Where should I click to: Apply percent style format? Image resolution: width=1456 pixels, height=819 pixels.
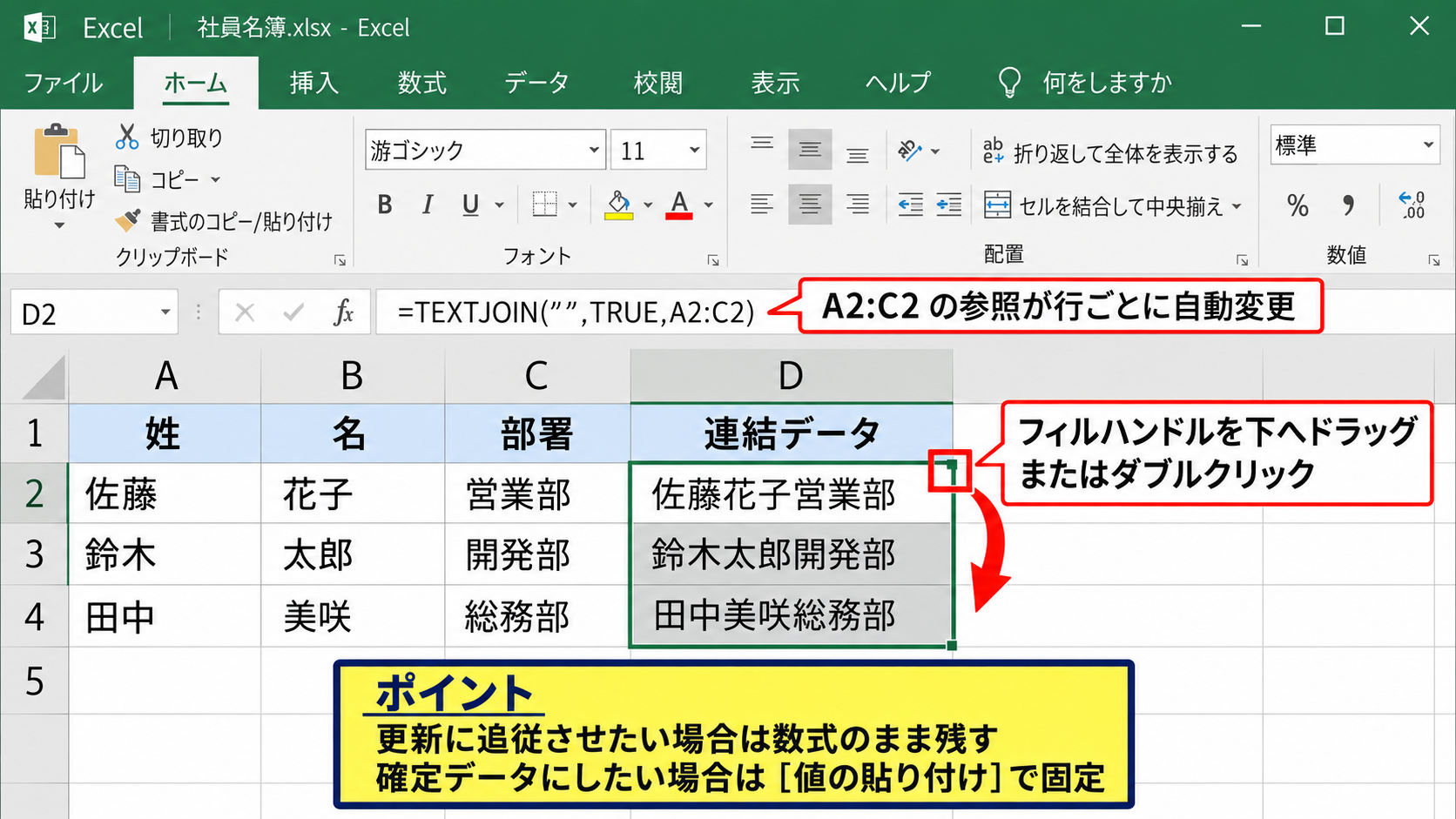click(1298, 205)
